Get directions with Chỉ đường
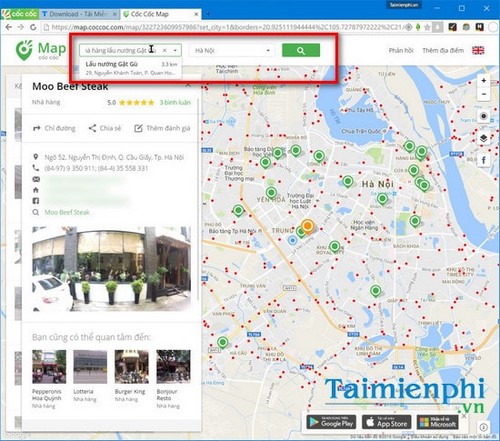Screen dimensions: 500x441 point(54,128)
